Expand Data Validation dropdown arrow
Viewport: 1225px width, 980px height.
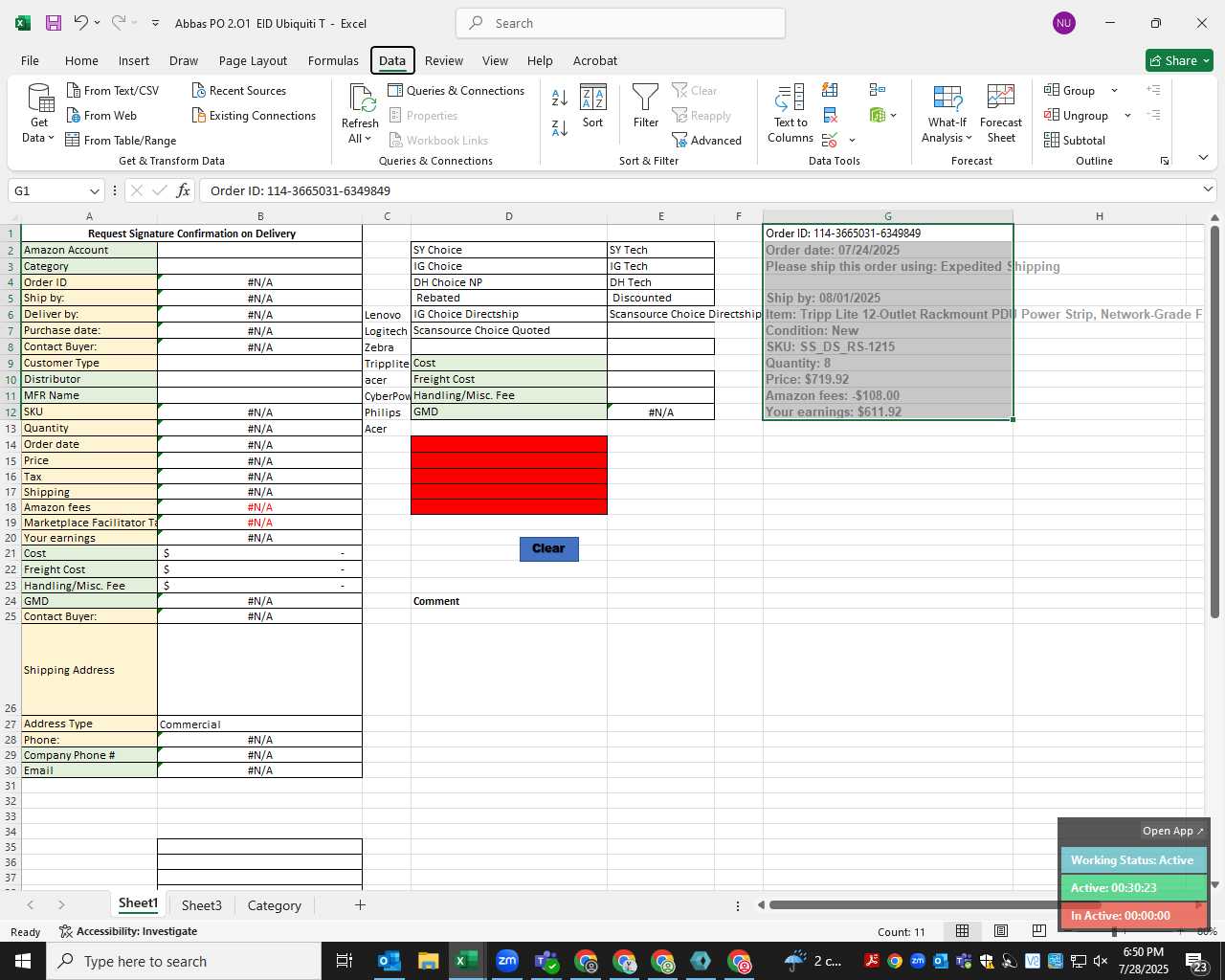tap(852, 141)
